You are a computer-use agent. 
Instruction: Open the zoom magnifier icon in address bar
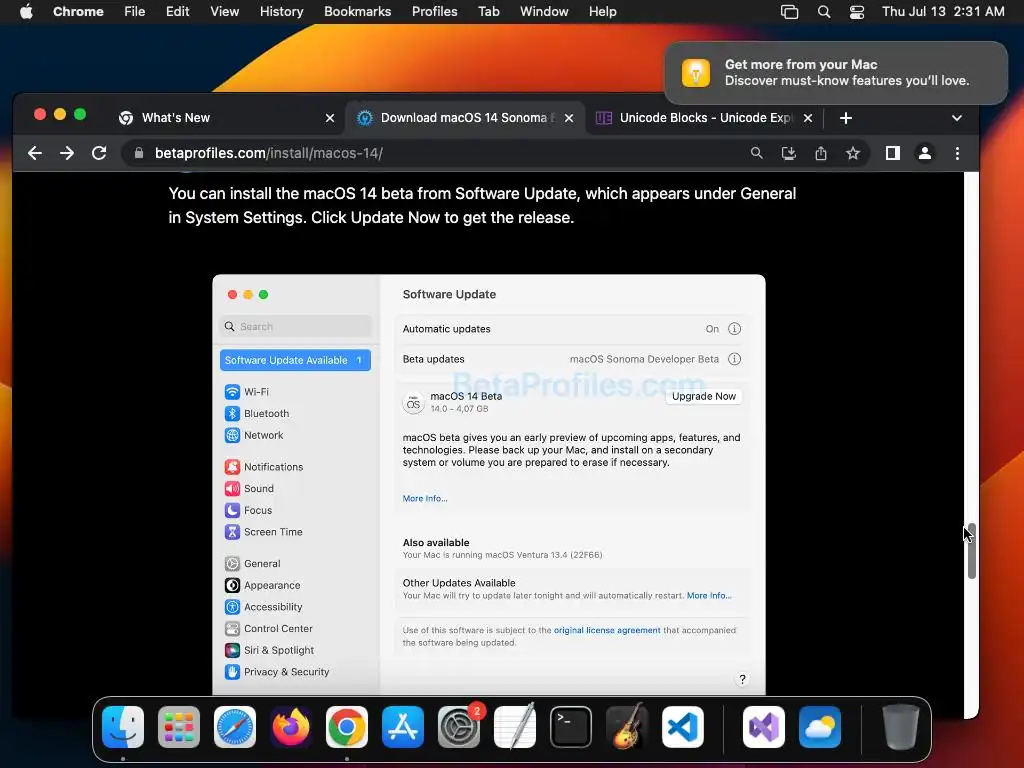tap(756, 153)
